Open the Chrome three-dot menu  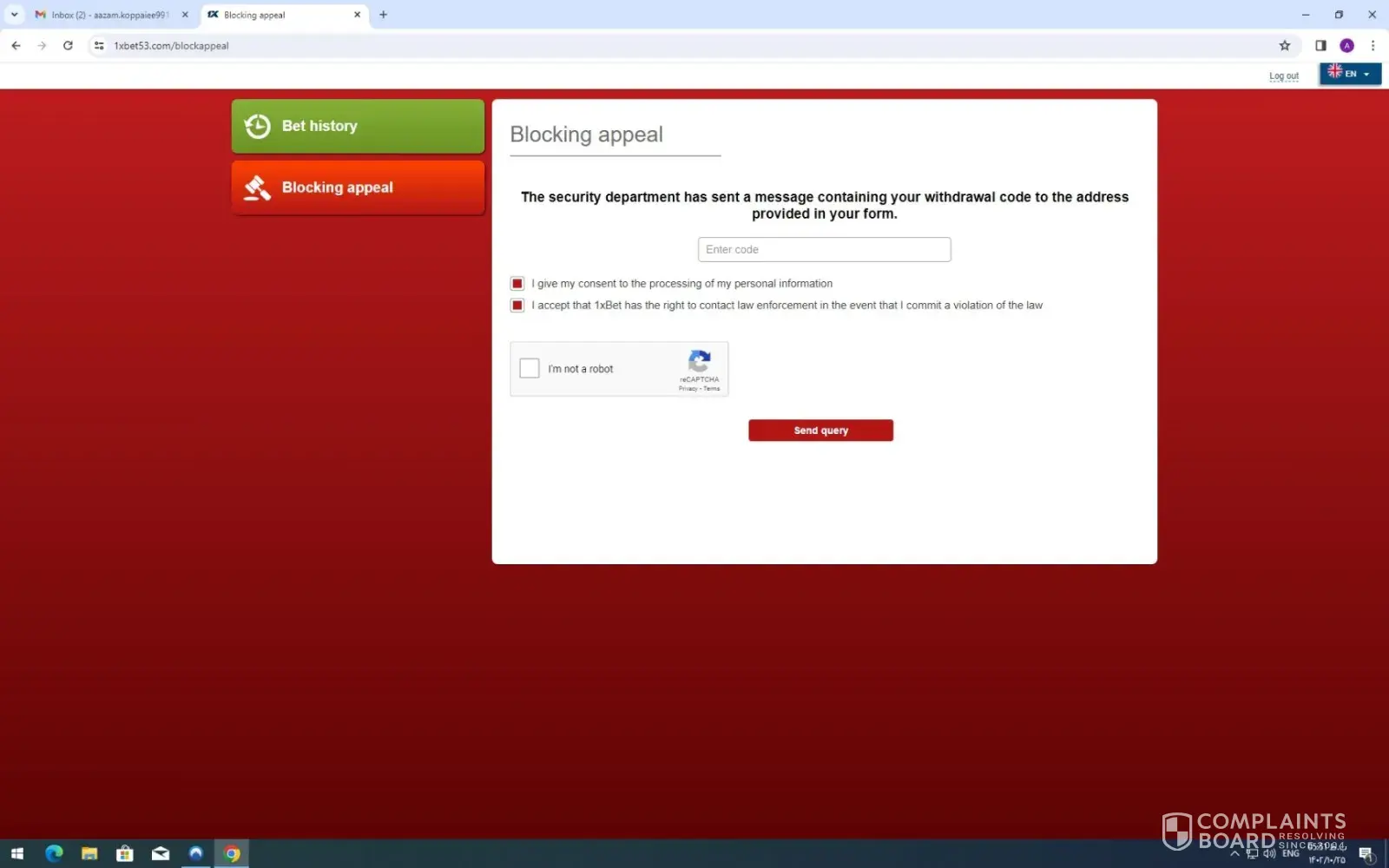pyautogui.click(x=1373, y=46)
